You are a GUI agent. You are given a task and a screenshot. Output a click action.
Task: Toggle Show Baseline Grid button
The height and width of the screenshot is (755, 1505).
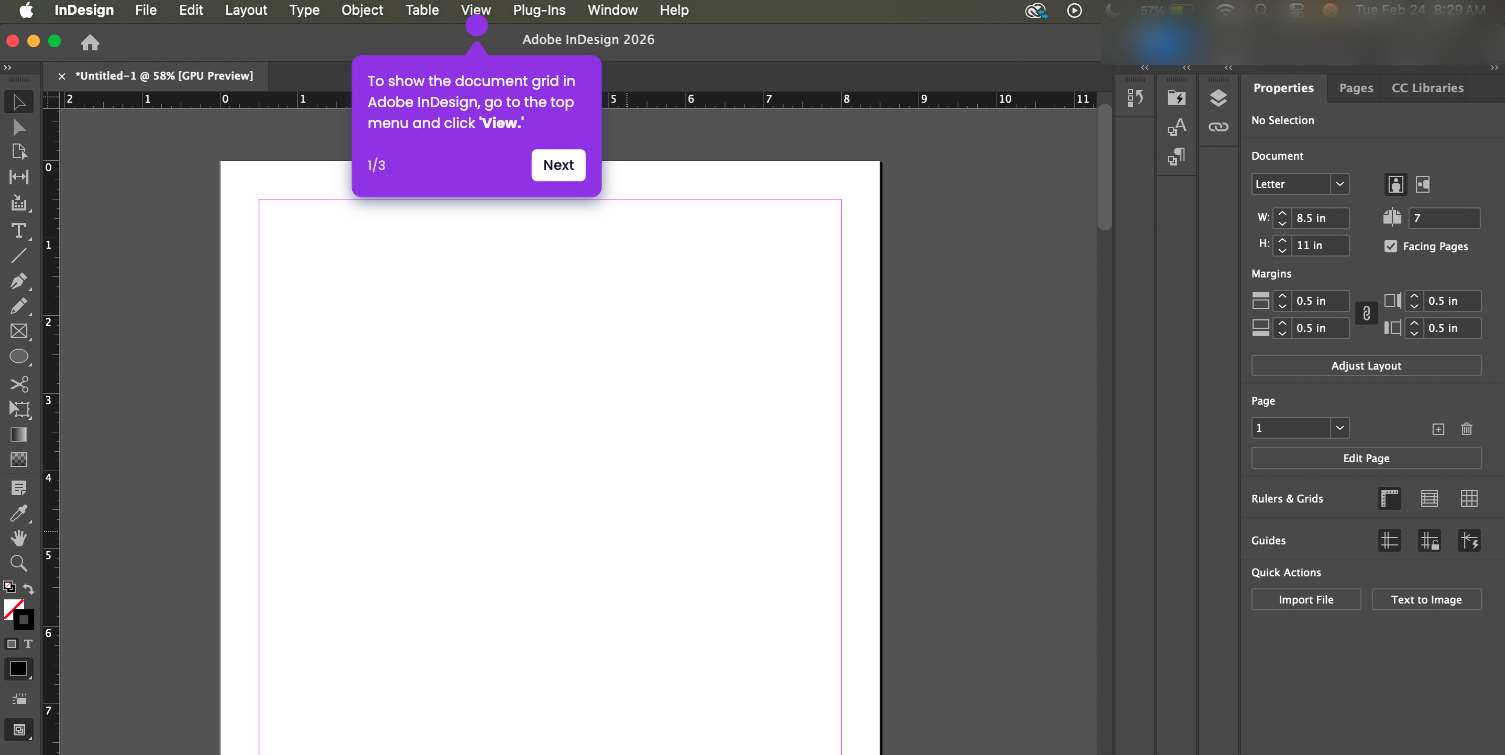click(1429, 498)
